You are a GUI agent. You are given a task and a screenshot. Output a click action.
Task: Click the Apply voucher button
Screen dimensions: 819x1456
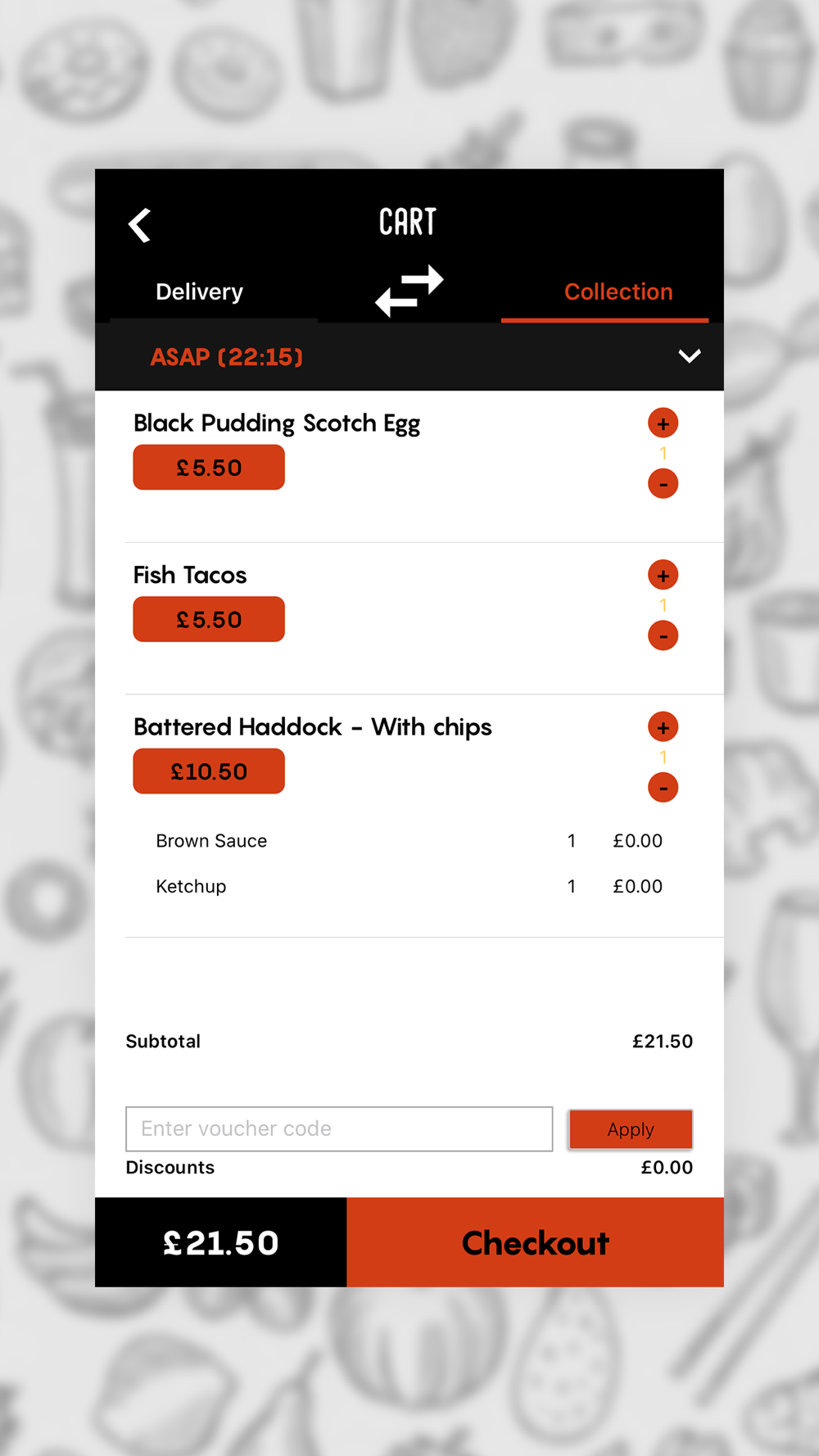coord(631,1129)
